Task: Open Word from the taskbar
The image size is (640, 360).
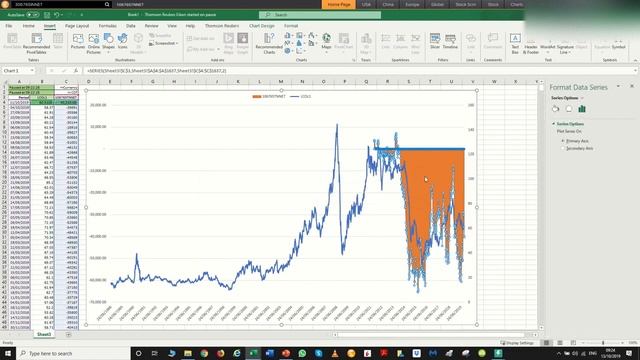Action: click(269, 353)
